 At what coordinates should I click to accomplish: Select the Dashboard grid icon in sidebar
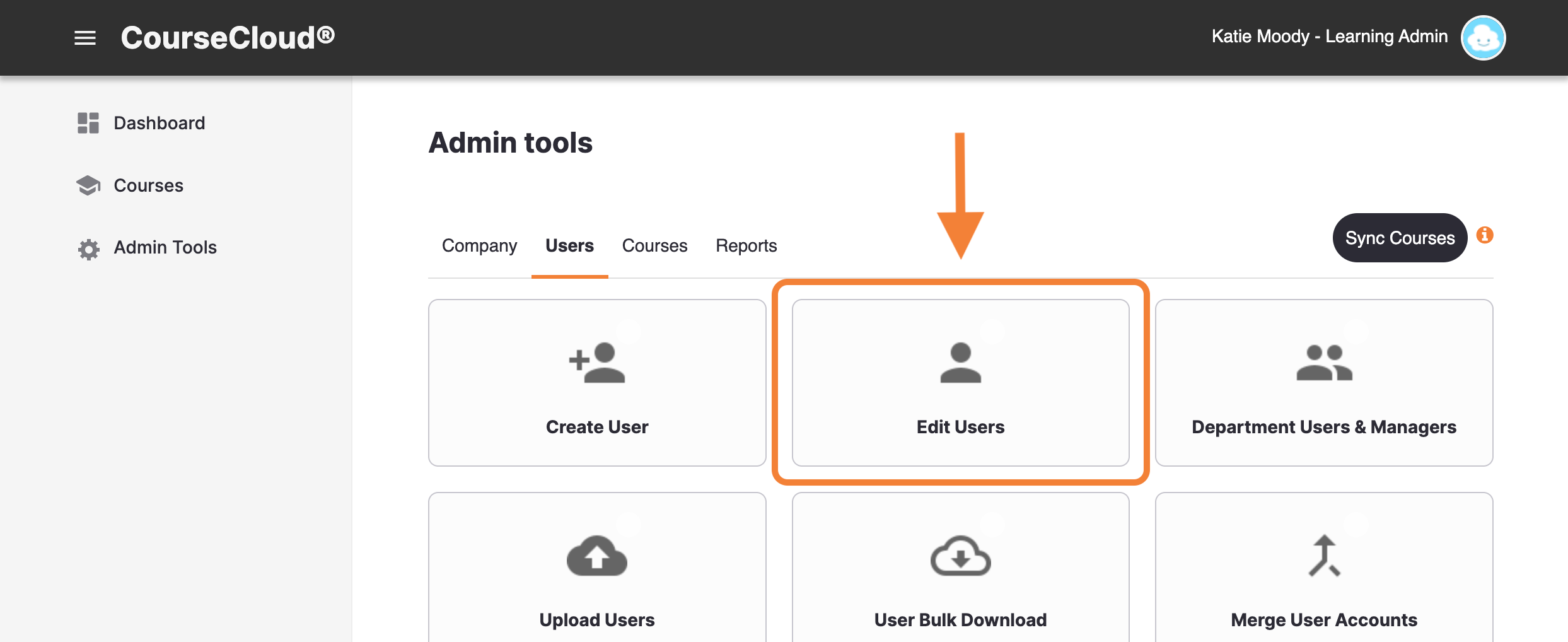88,123
